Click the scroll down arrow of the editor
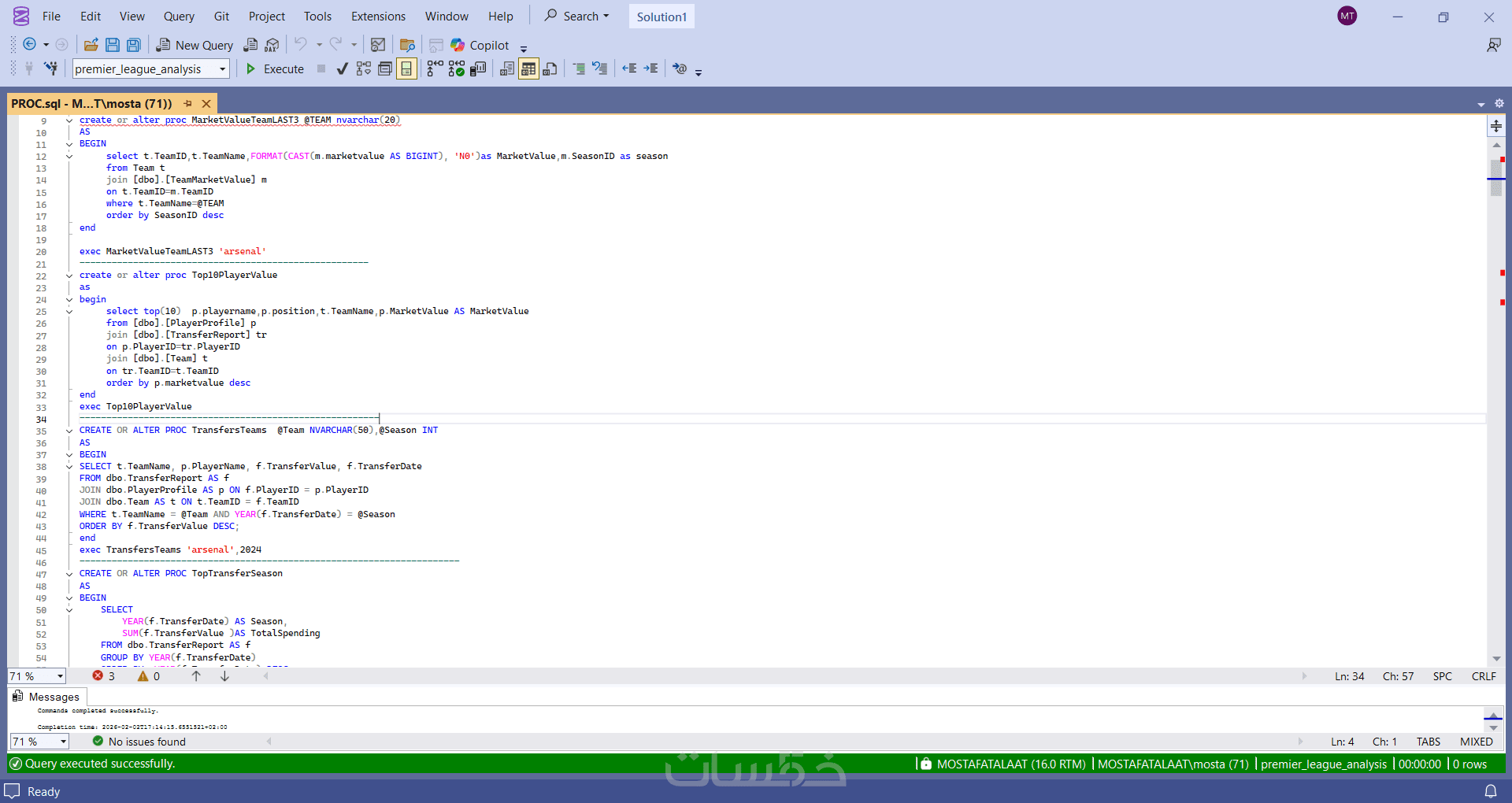 [1496, 659]
